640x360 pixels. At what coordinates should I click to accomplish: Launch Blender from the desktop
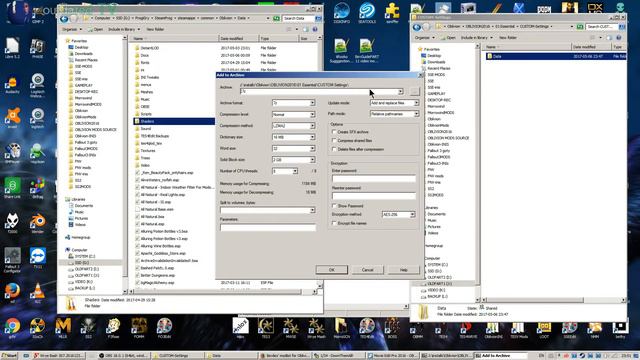click(x=38, y=223)
